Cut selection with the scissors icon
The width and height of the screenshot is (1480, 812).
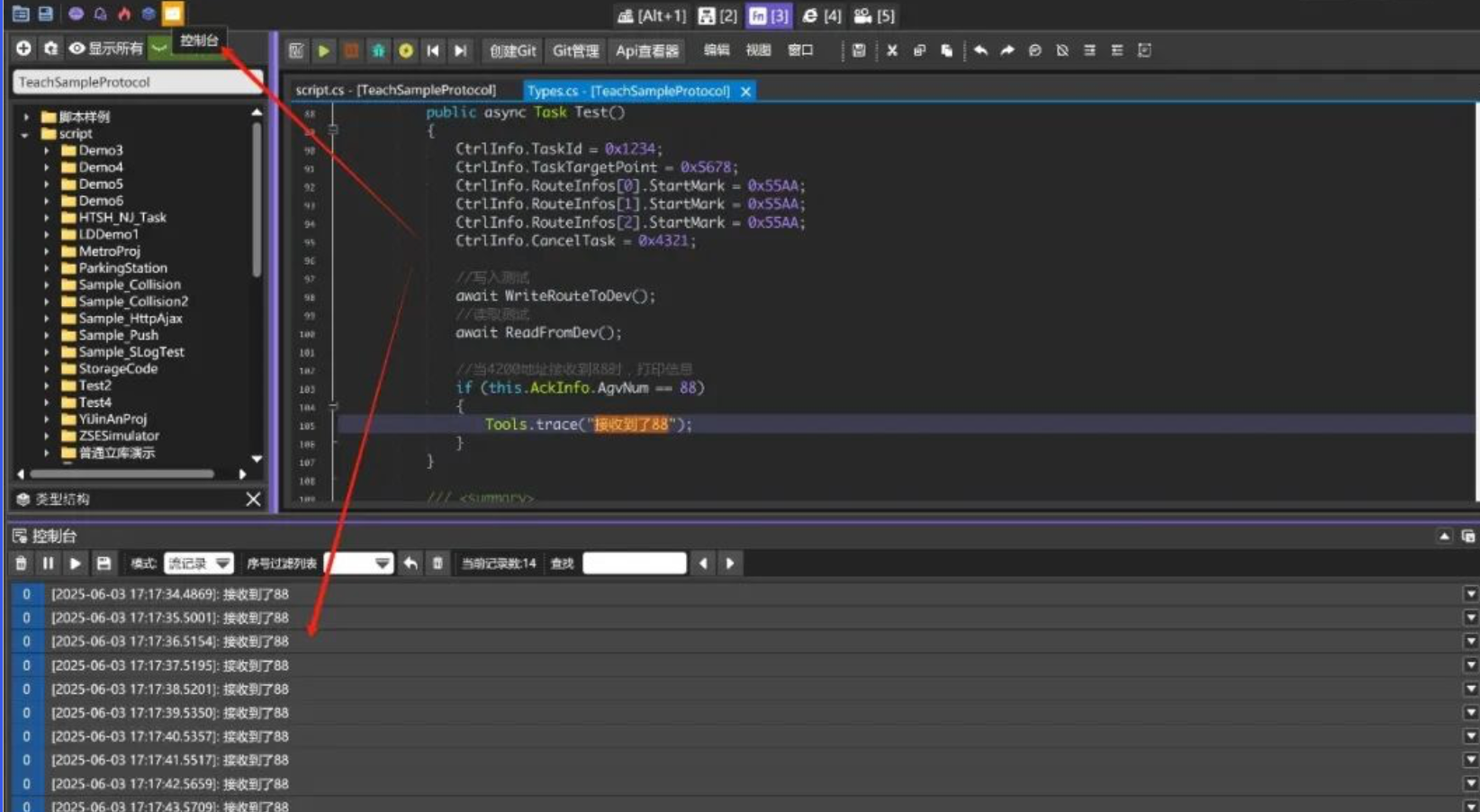point(891,50)
